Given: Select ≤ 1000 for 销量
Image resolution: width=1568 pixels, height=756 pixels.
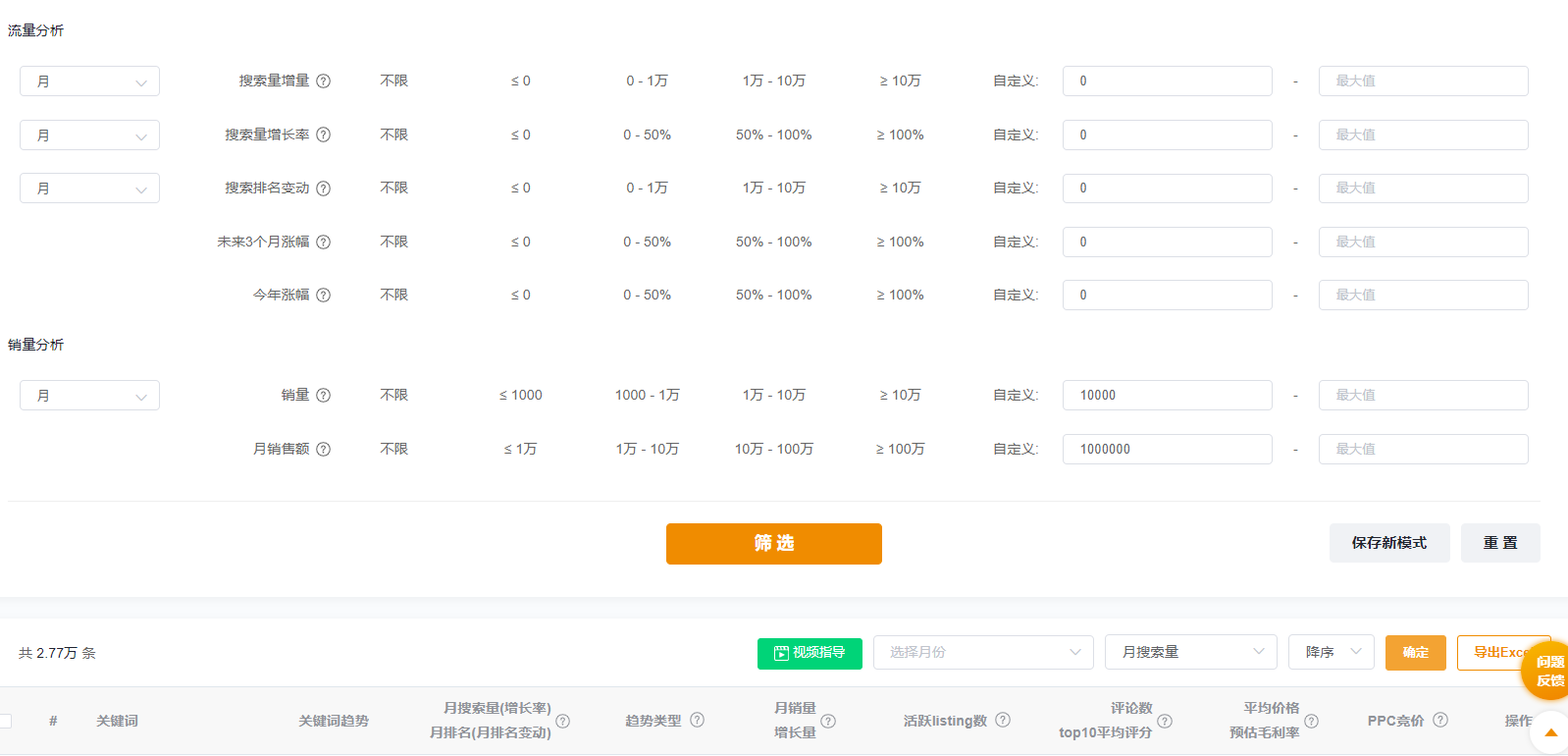Looking at the screenshot, I should tap(520, 395).
